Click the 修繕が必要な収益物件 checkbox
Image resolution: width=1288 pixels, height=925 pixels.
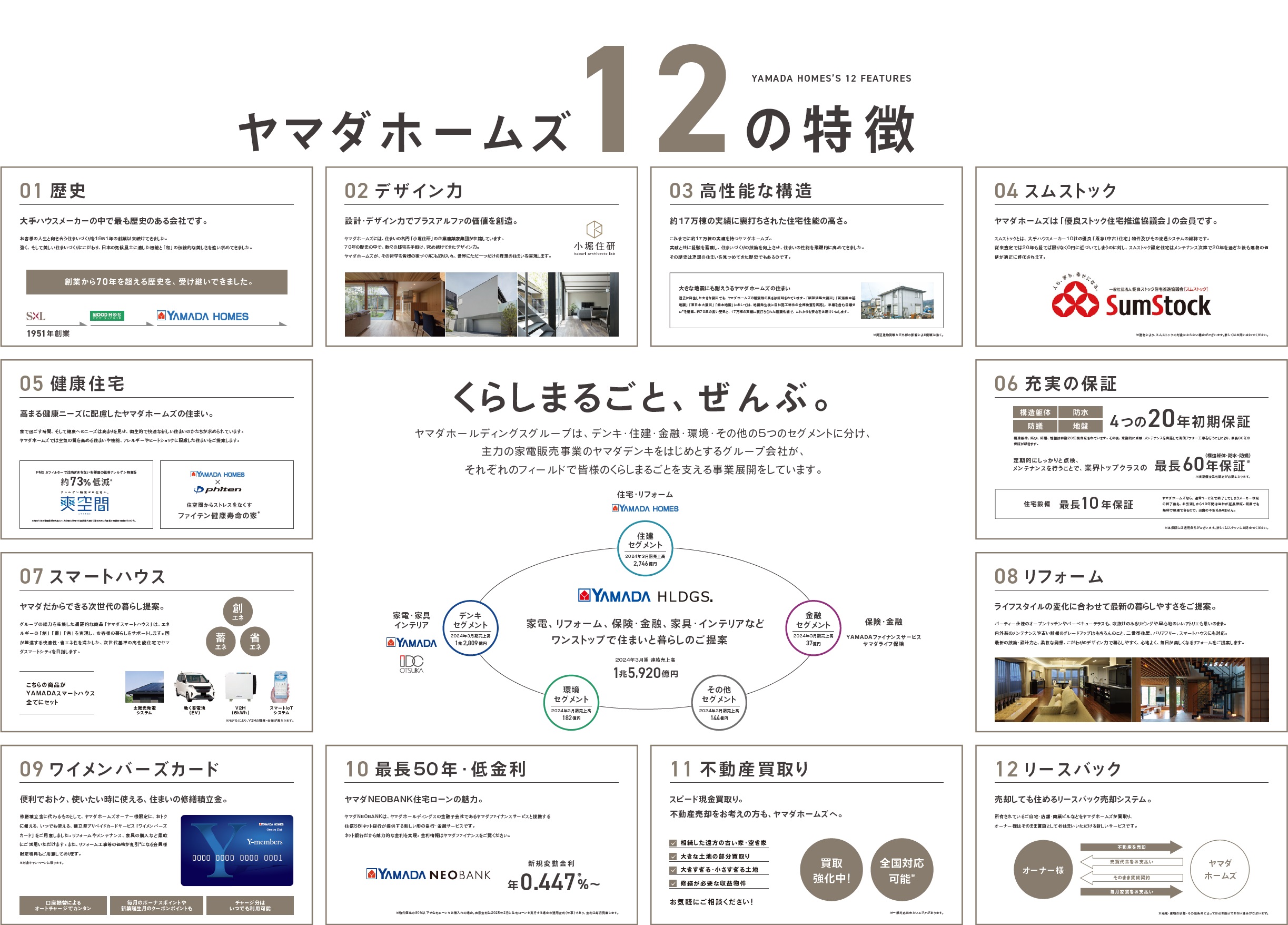point(673,883)
